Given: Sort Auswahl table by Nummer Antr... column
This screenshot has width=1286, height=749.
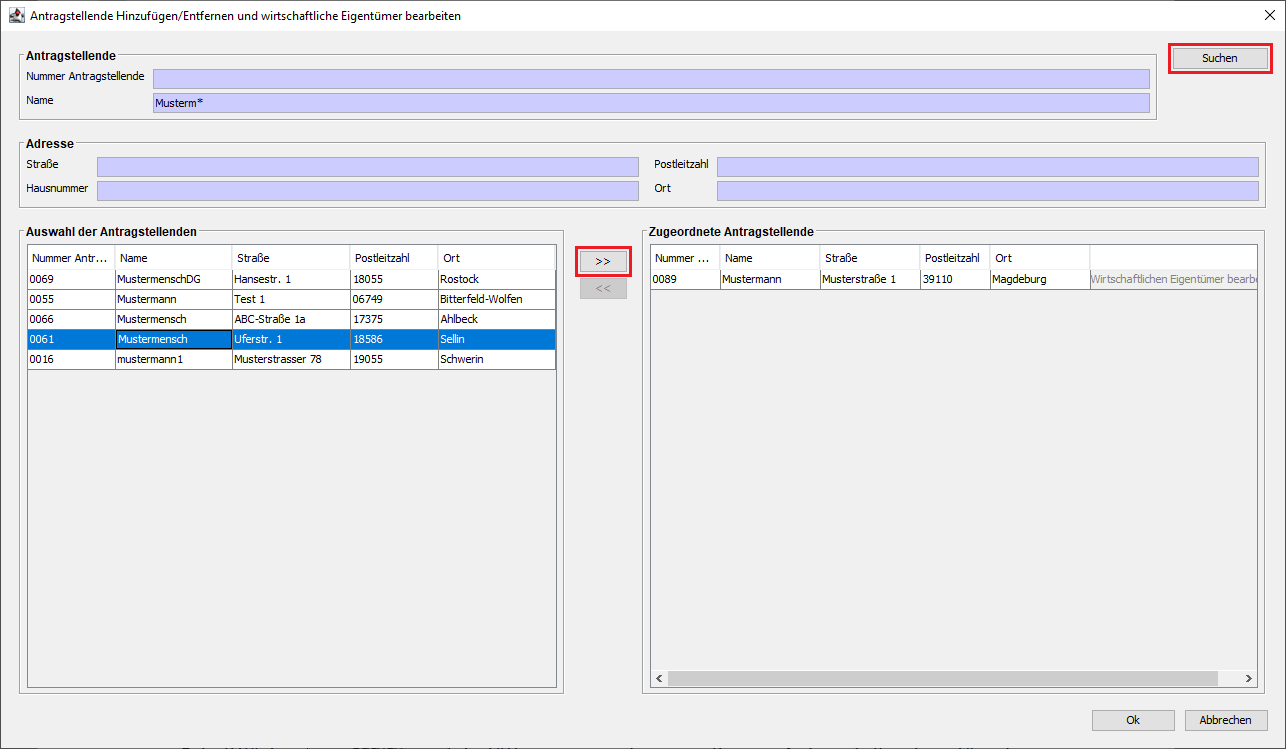Looking at the screenshot, I should point(71,258).
